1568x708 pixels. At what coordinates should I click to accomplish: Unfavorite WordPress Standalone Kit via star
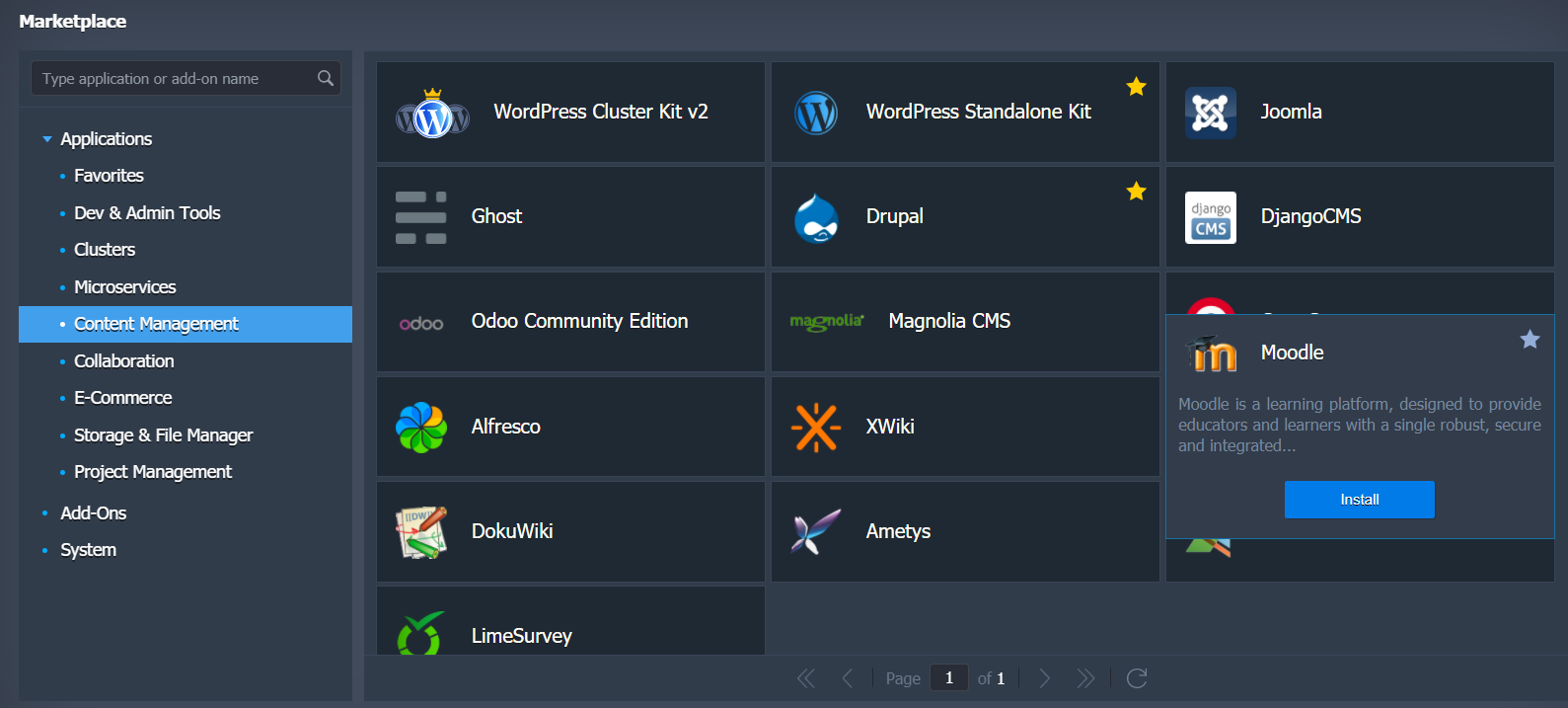(x=1137, y=87)
